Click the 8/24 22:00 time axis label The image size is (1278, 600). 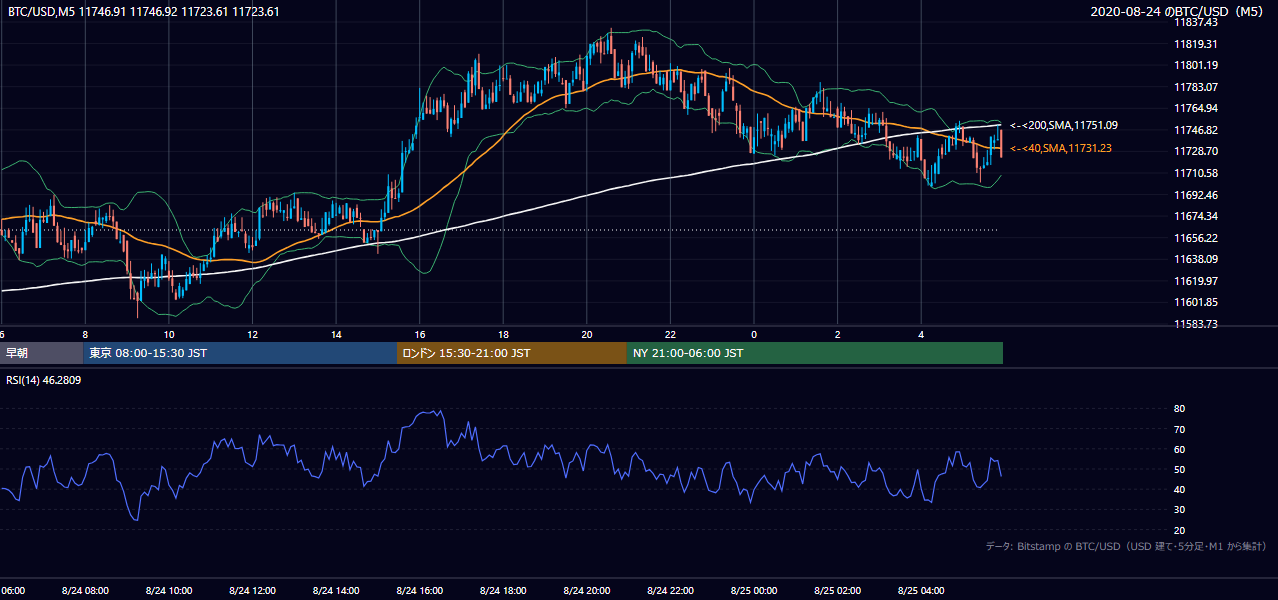[x=670, y=590]
